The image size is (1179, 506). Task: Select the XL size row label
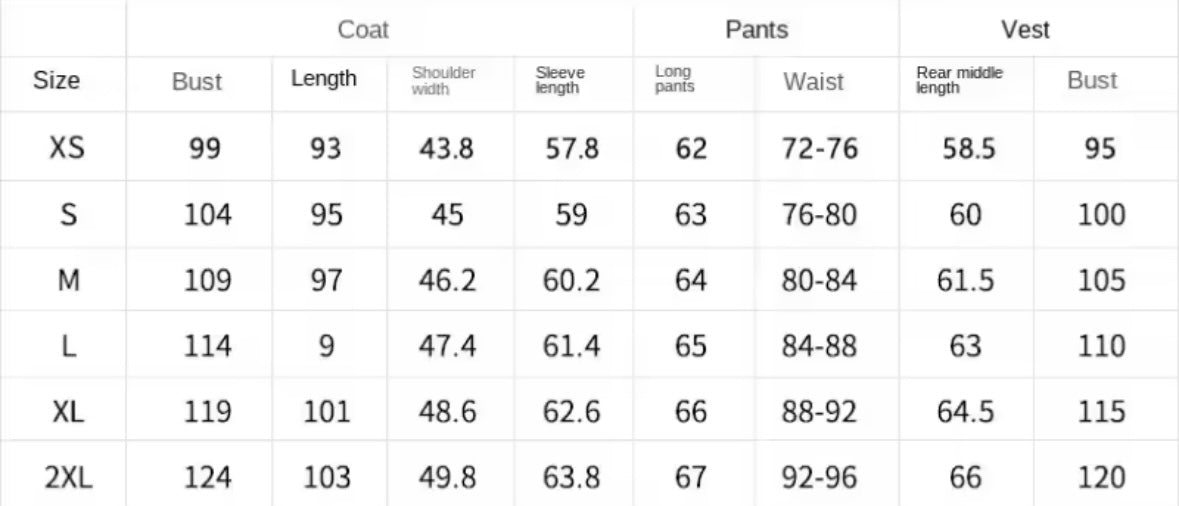coord(68,412)
